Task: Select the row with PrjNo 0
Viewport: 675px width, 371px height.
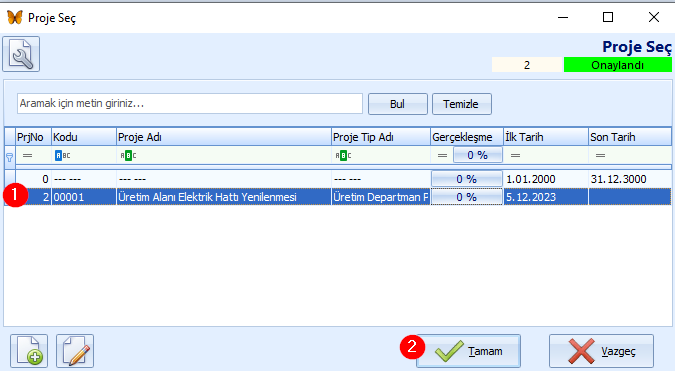Action: [338, 179]
